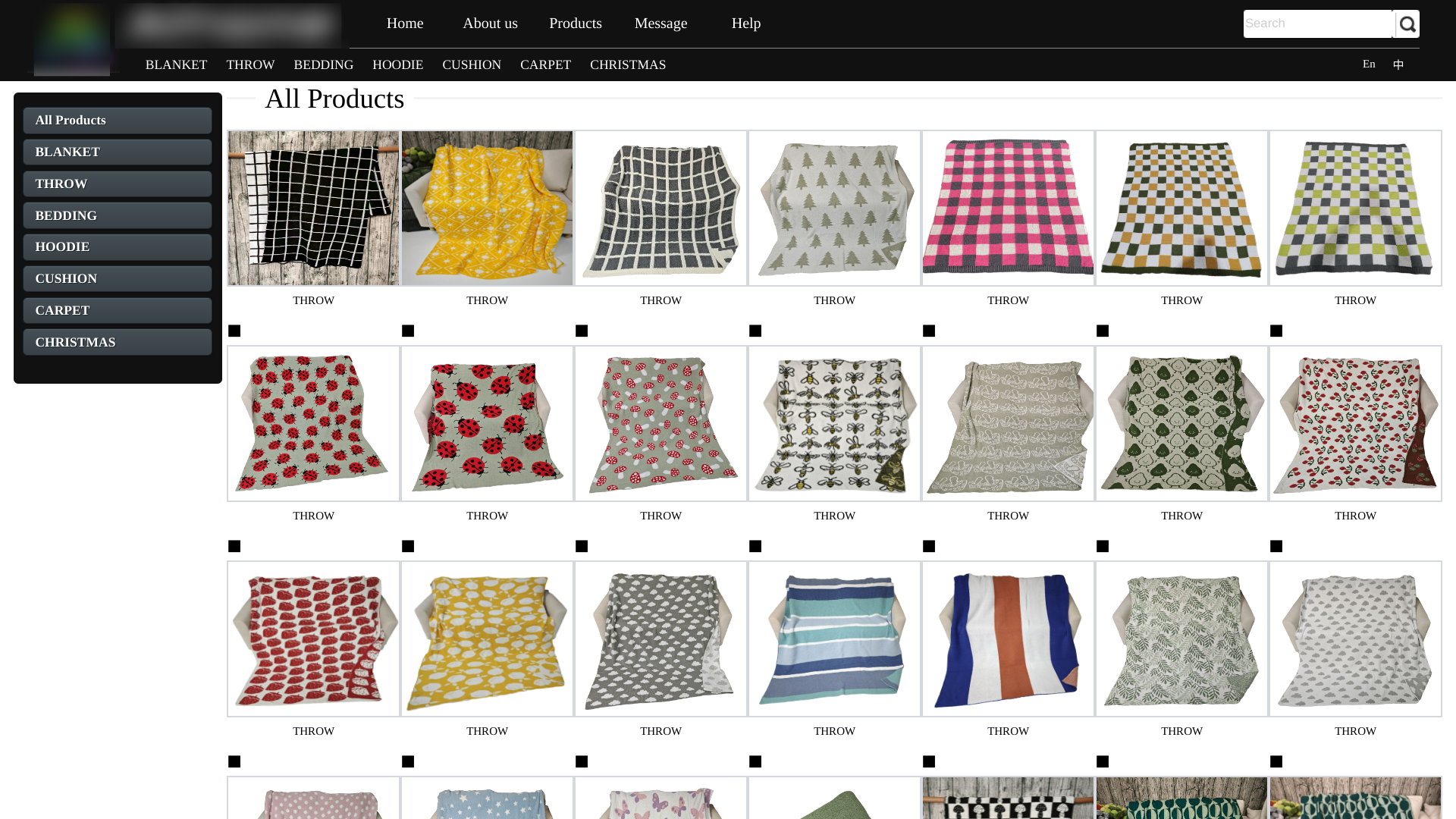The height and width of the screenshot is (819, 1456).
Task: Open green fern leaf throw thumbnail
Action: (x=1181, y=639)
